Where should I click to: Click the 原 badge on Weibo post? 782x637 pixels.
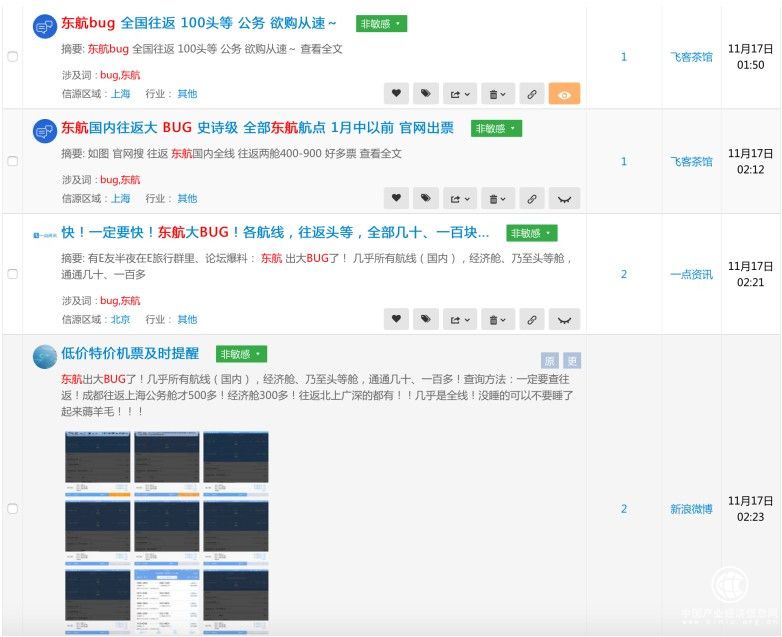550,361
